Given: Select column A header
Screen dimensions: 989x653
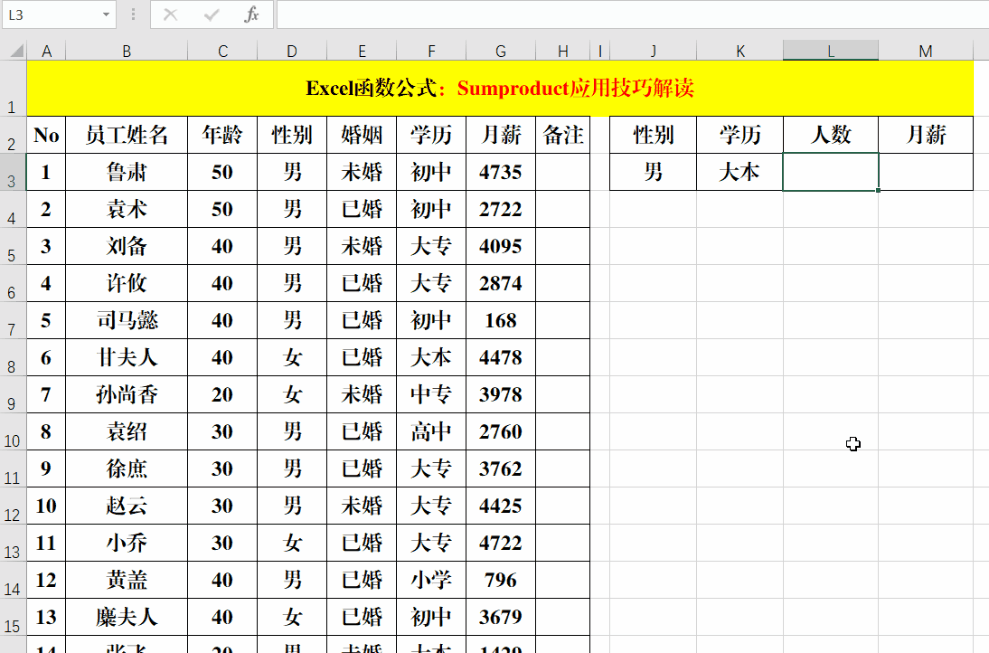Looking at the screenshot, I should [x=46, y=51].
